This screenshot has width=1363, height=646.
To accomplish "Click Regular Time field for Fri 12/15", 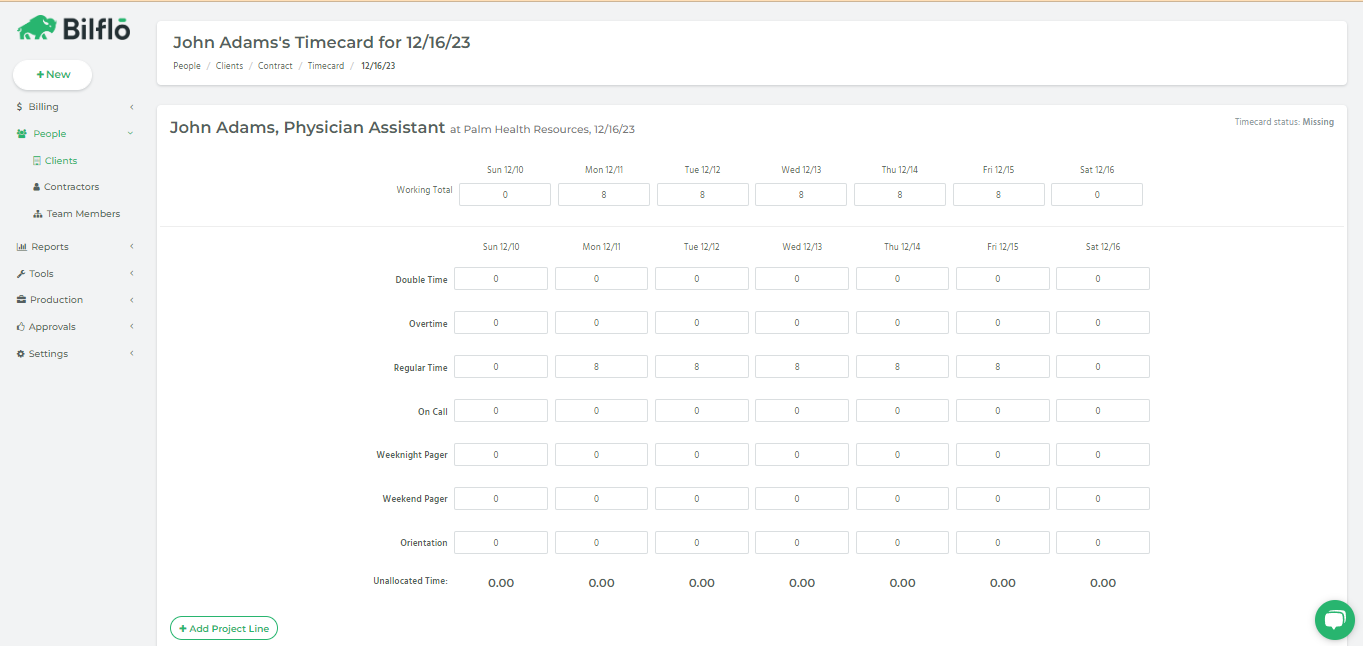I will point(1003,367).
